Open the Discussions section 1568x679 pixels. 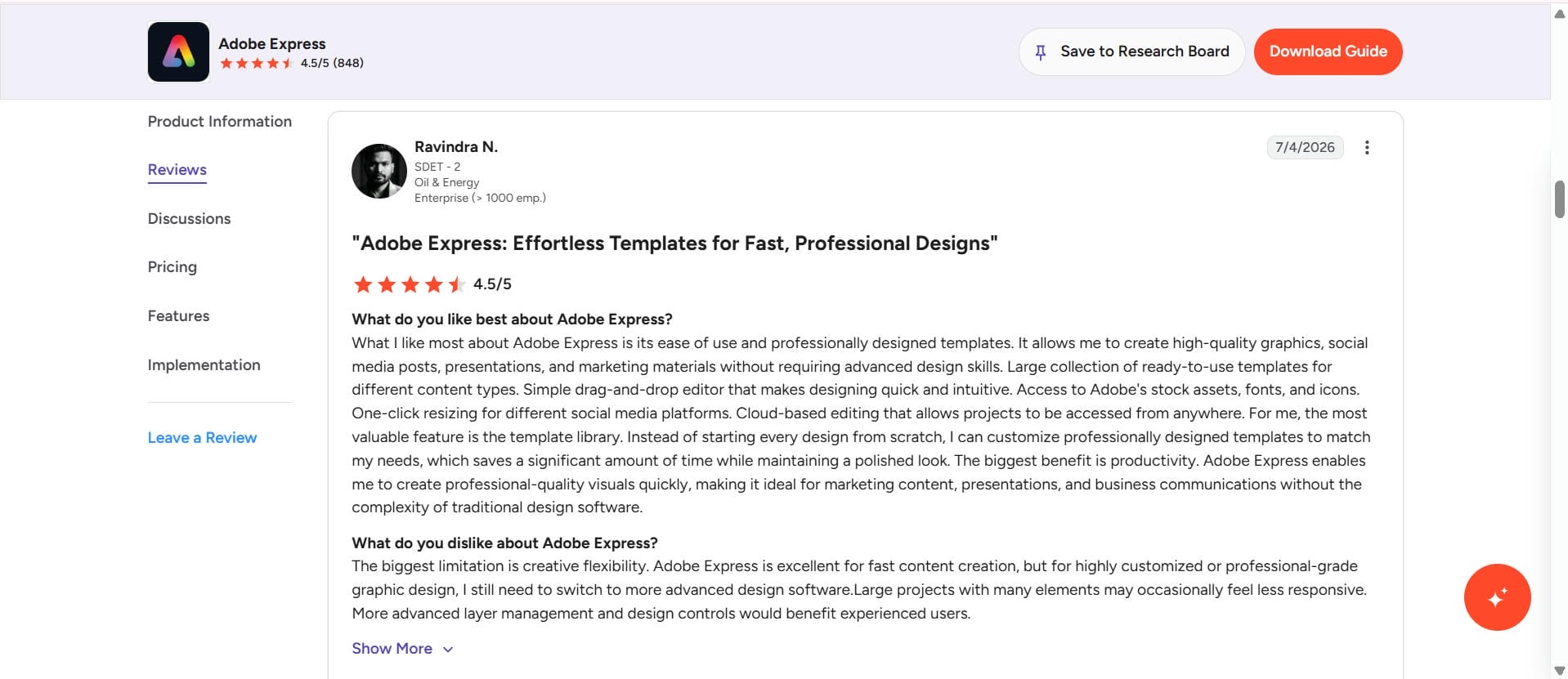[189, 219]
